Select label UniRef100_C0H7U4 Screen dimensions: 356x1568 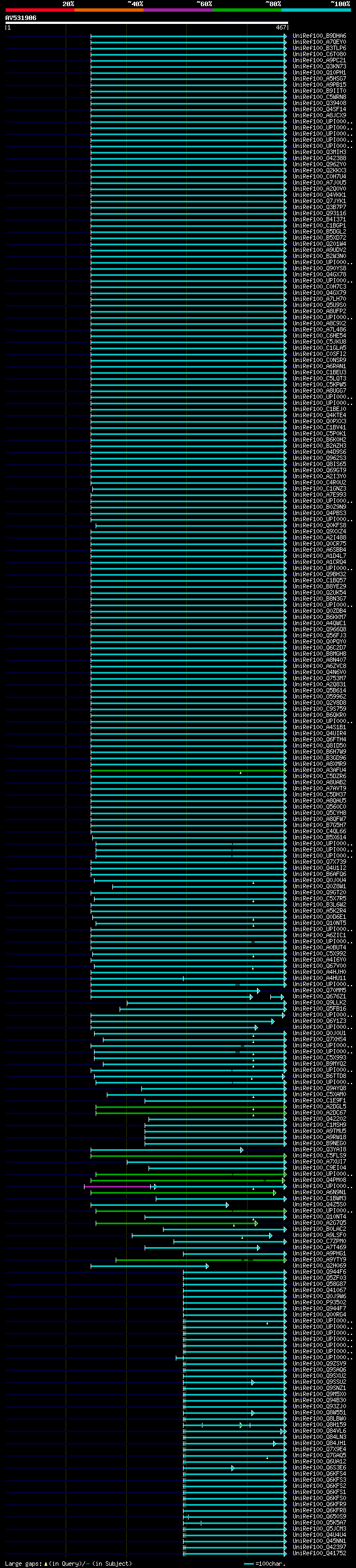coord(319,176)
